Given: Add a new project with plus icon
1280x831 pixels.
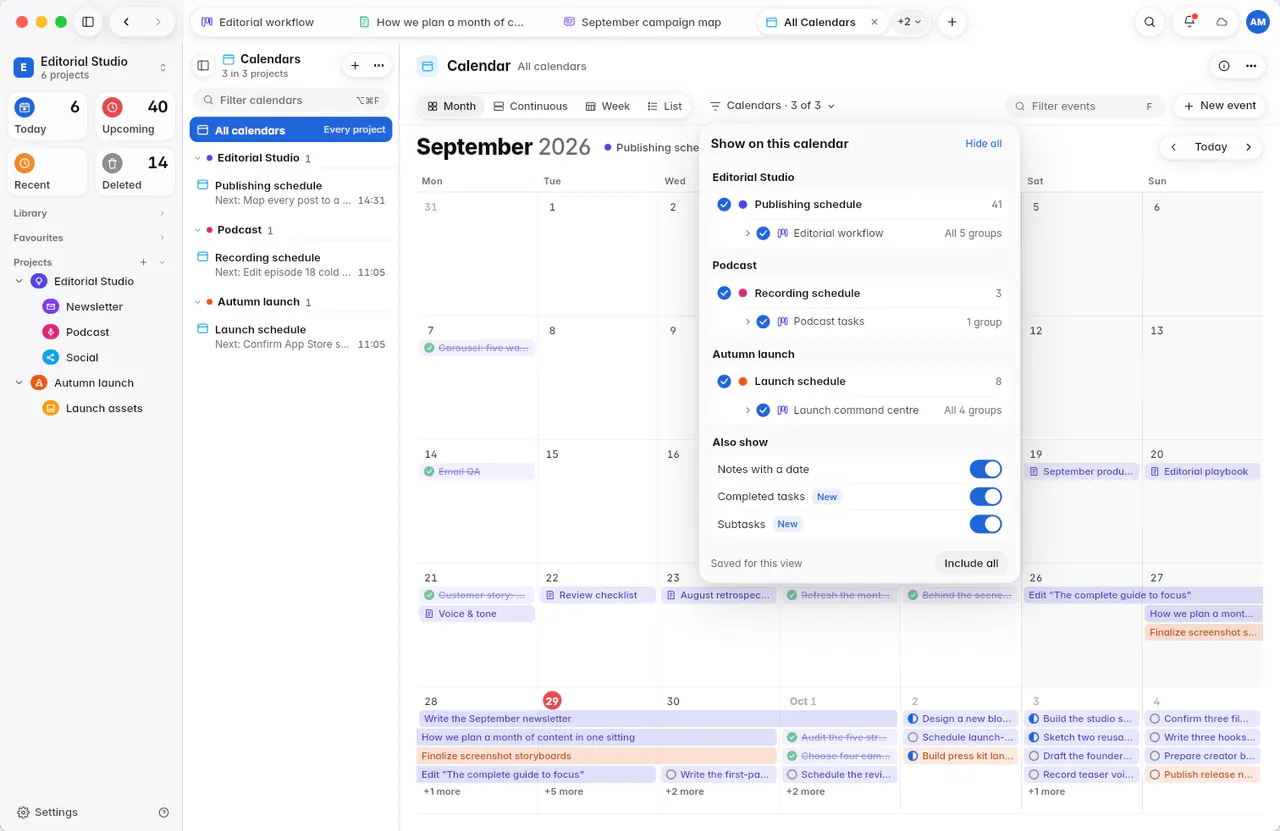Looking at the screenshot, I should (x=143, y=262).
